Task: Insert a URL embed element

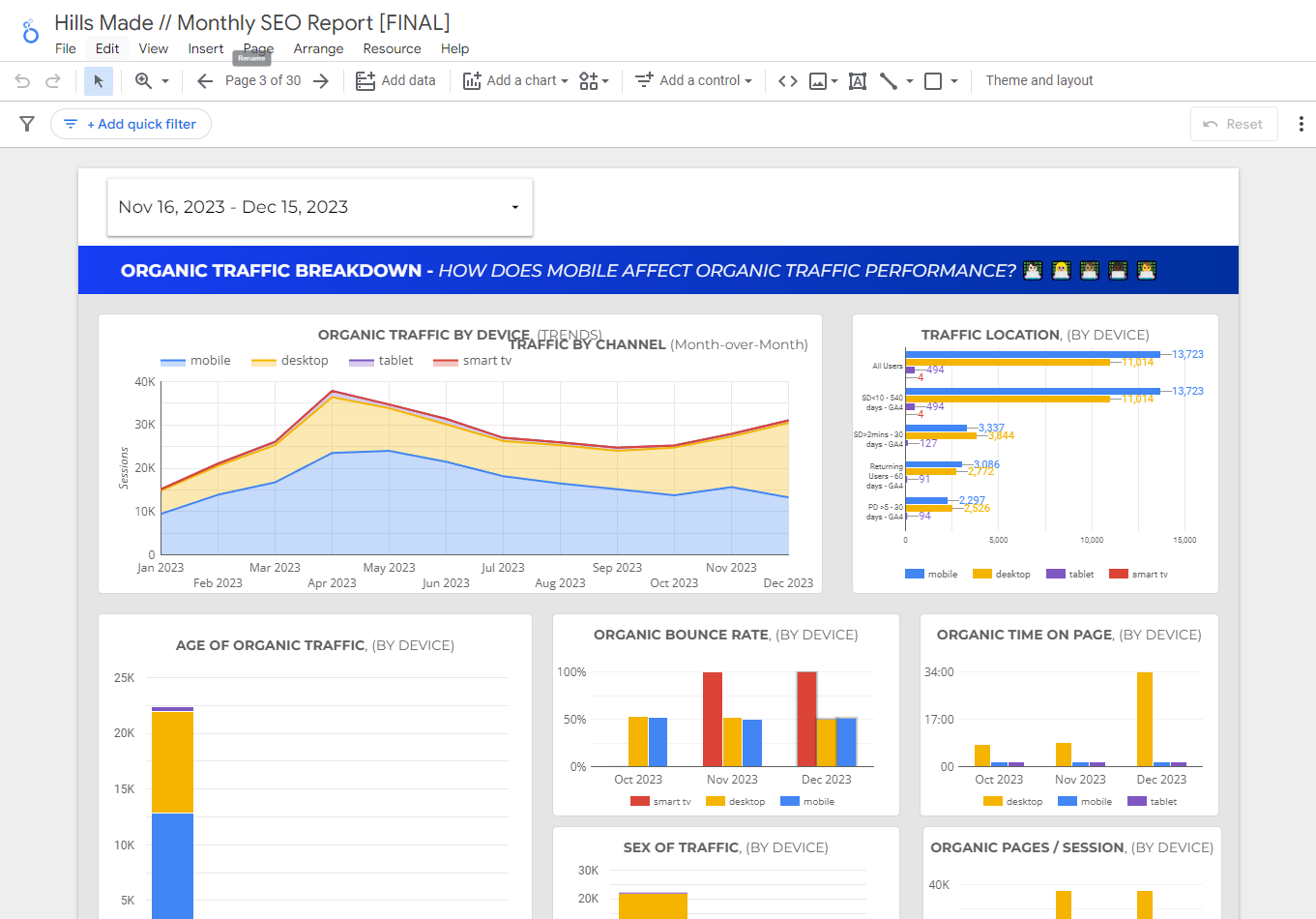Action: (x=788, y=81)
